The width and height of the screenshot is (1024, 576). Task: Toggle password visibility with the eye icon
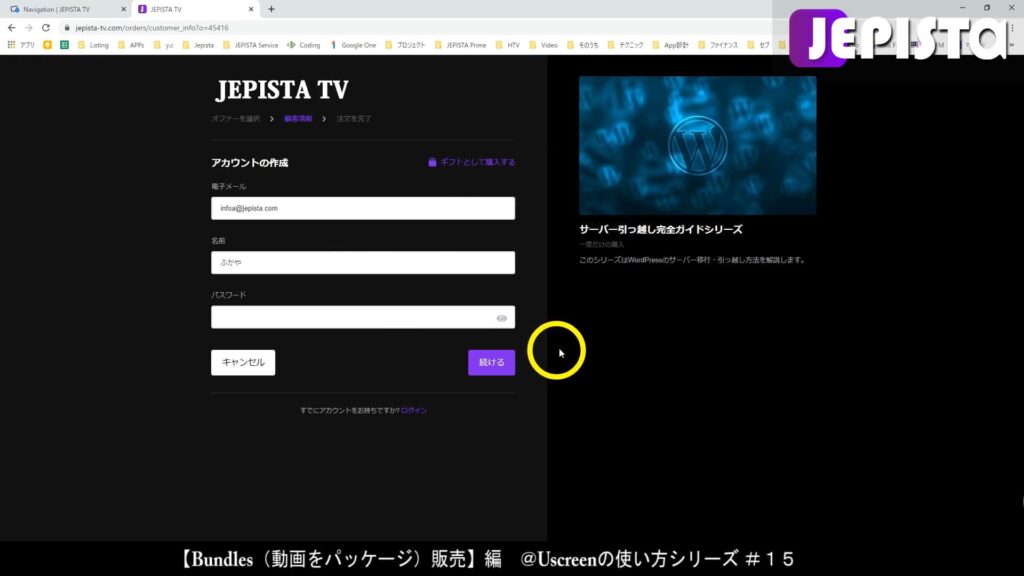(502, 318)
